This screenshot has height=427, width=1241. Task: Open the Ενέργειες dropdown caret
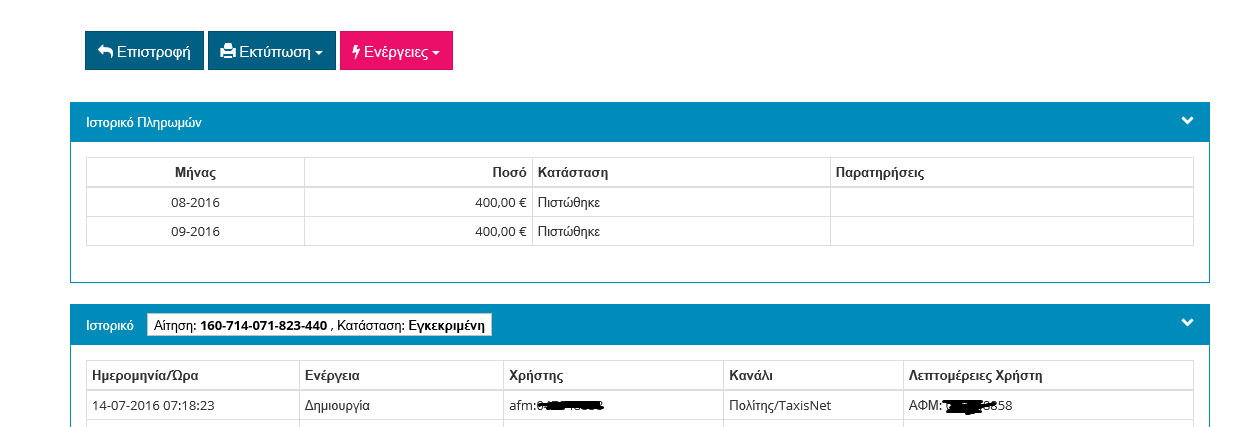pos(436,52)
